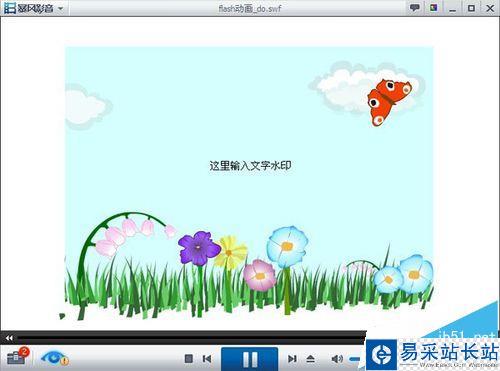This screenshot has width=500, height=371.
Task: Click the orange butterfly in the animation
Action: 389,102
